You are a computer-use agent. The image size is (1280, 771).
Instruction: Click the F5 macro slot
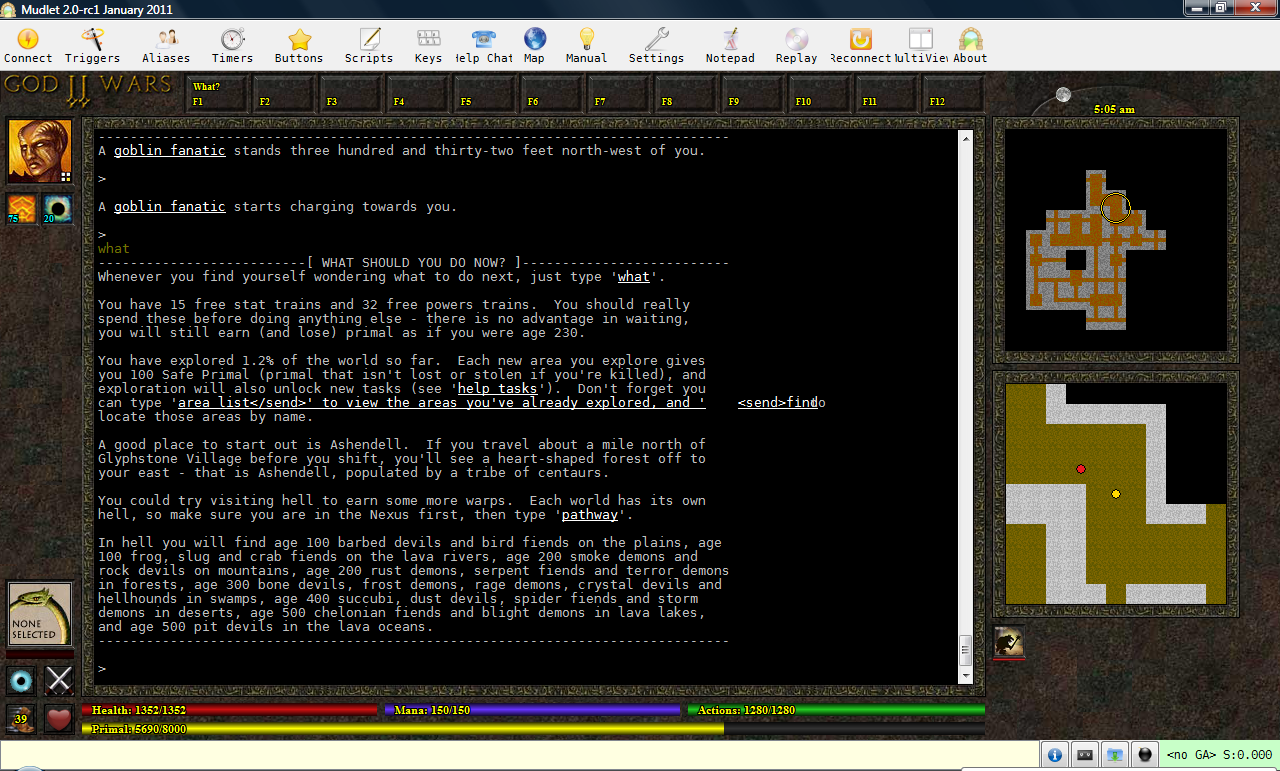point(485,94)
